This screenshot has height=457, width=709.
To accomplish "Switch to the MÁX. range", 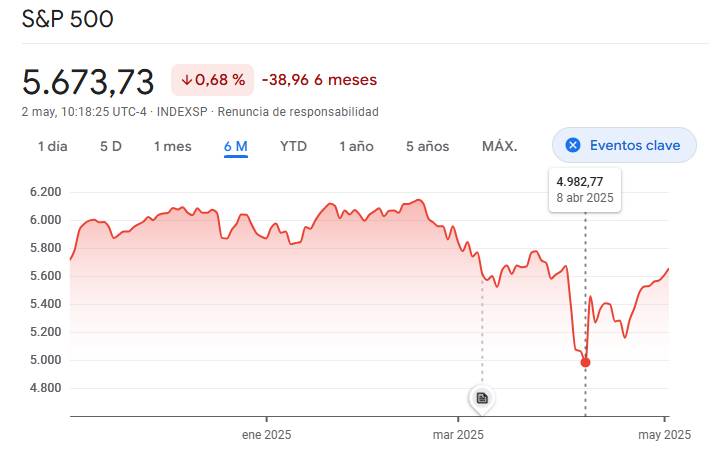I will (x=499, y=147).
